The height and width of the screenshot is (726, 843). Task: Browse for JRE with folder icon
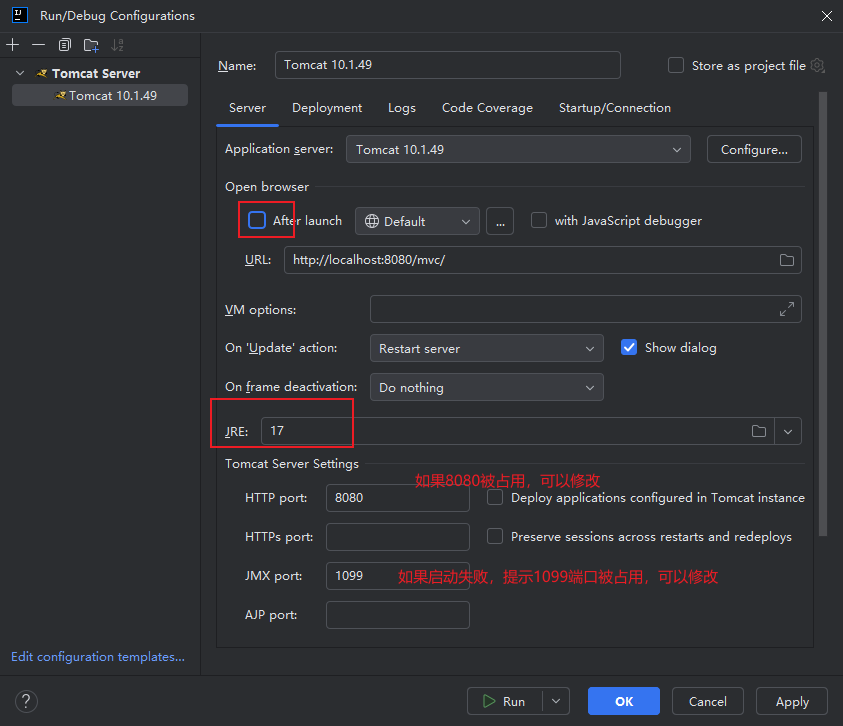point(759,431)
